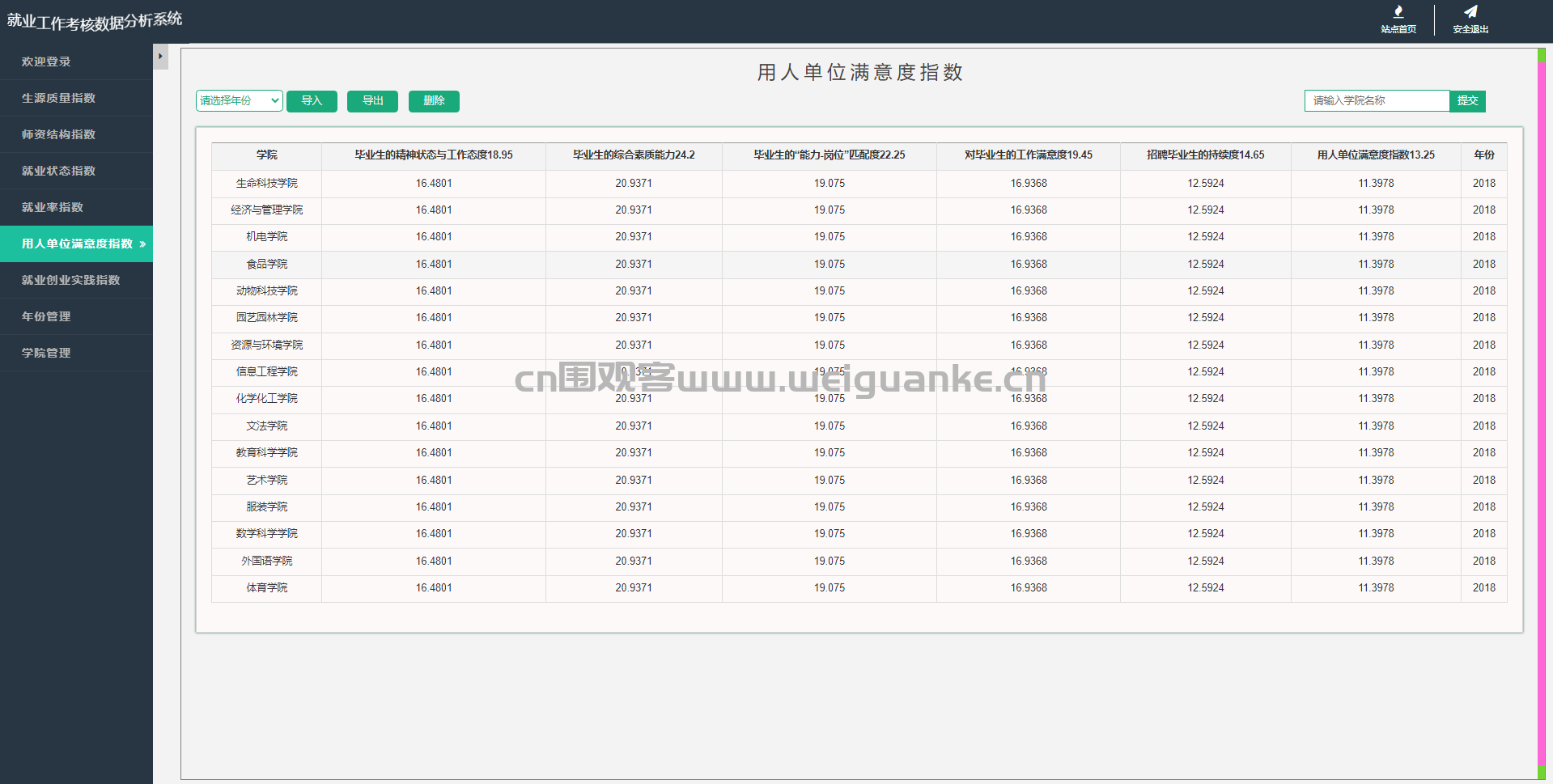
Task: Click 11.3978 in the 体育学院 row
Action: [x=1376, y=588]
